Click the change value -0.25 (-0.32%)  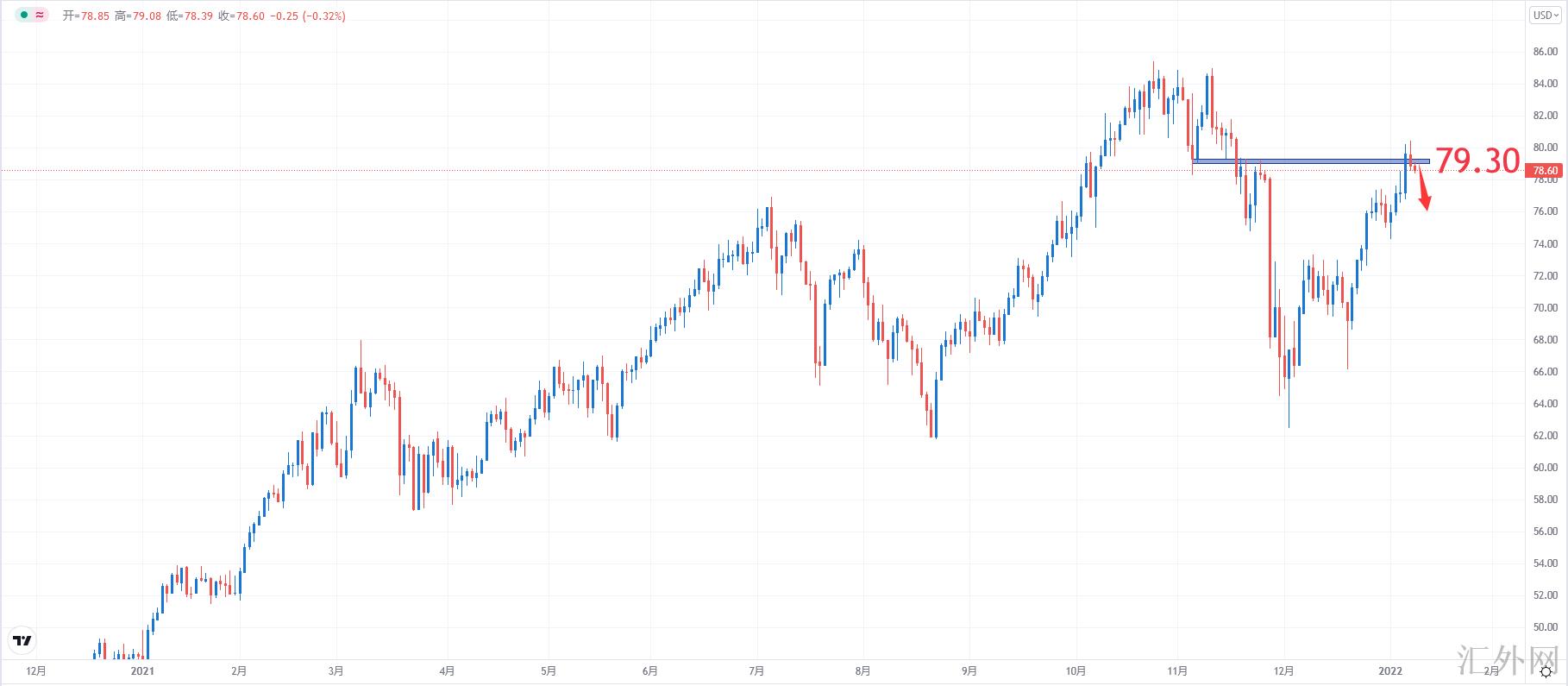tap(308, 16)
